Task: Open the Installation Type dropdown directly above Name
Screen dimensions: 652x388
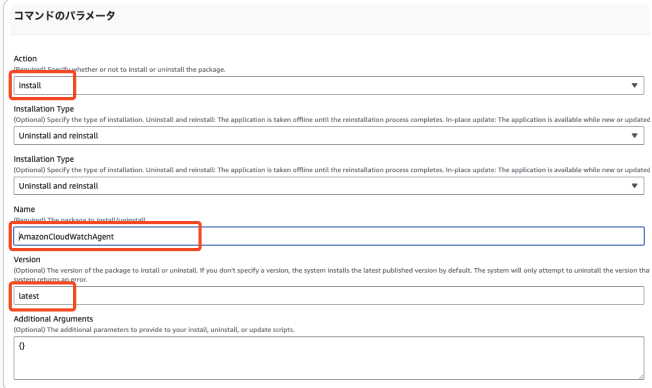Action: 328,186
